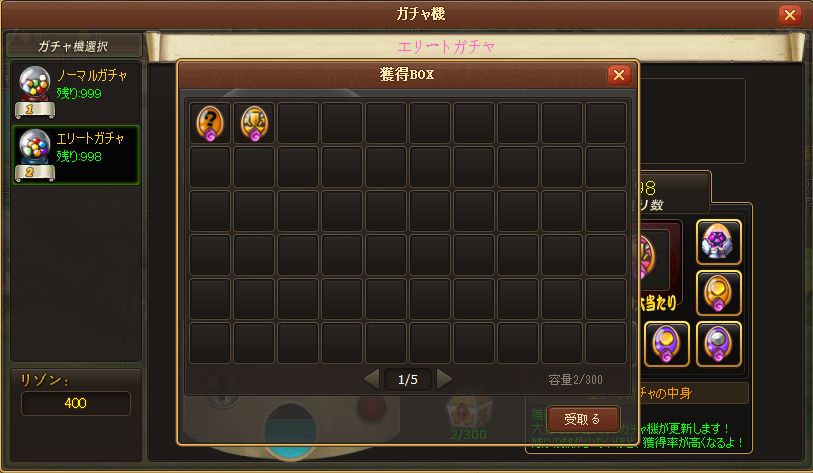Click the リソン amount field showing 400
The image size is (813, 473).
76,403
